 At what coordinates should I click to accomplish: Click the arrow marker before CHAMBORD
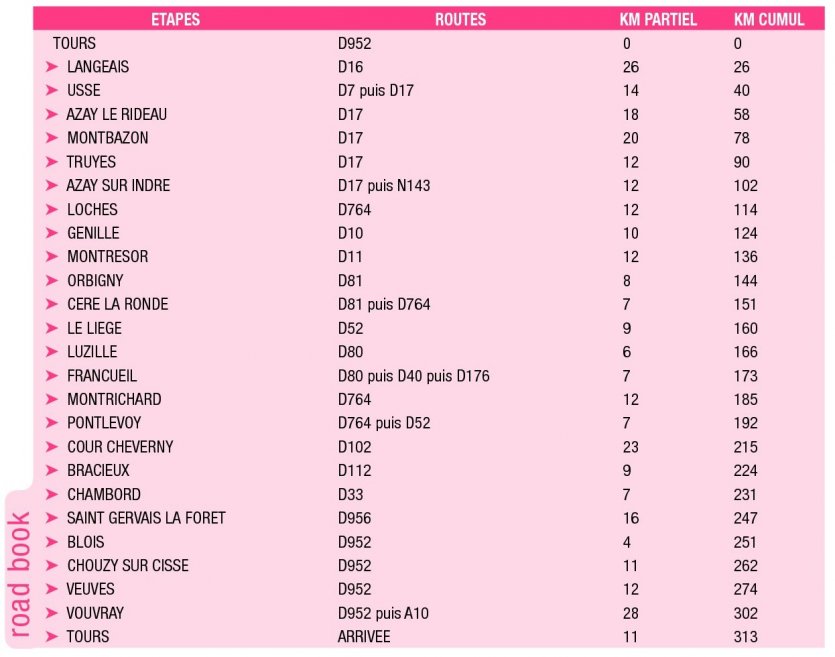pyautogui.click(x=52, y=494)
